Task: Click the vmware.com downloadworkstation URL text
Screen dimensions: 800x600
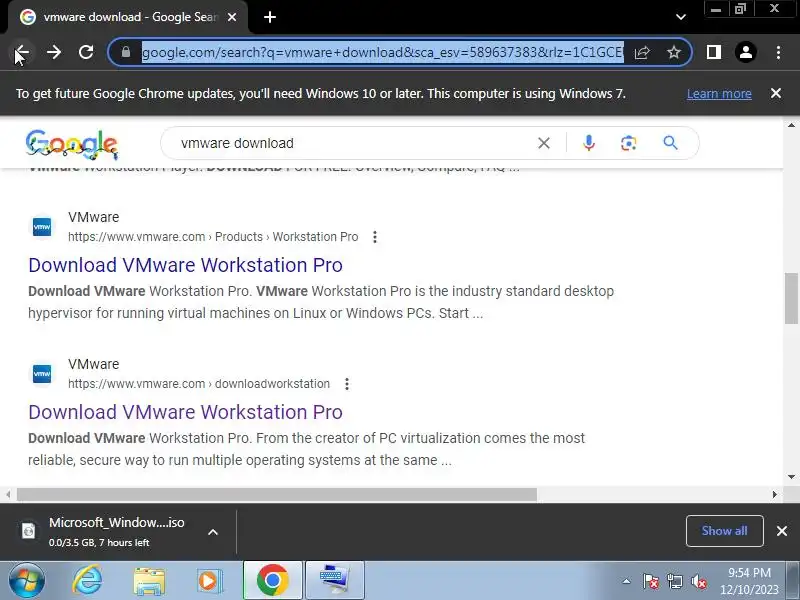Action: [199, 384]
